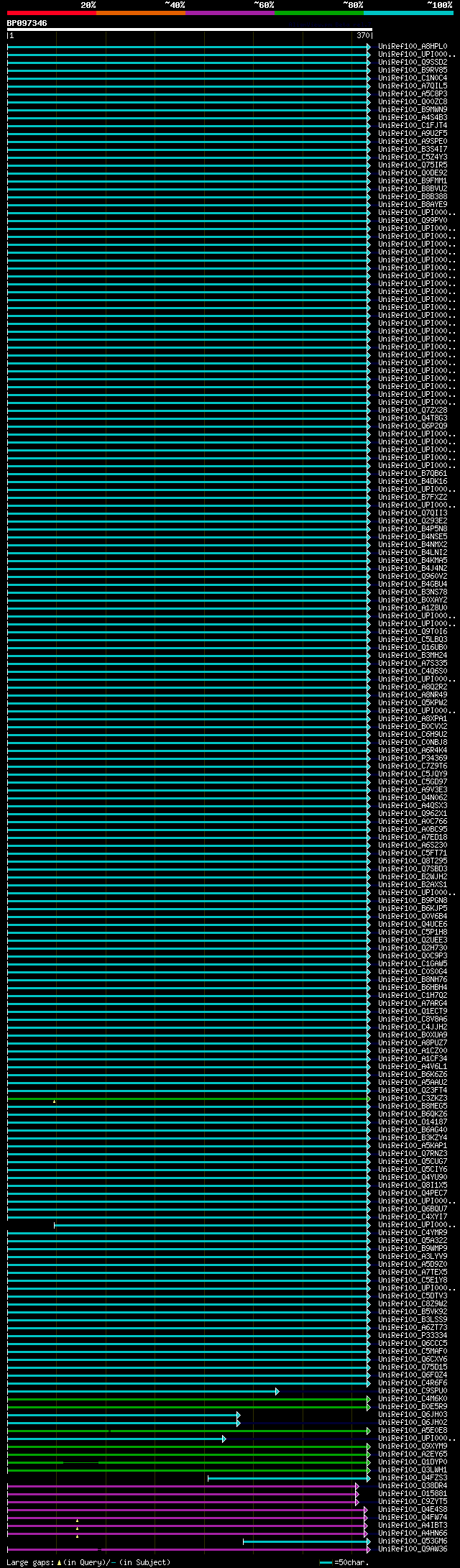Select hit label UniRef100_A1Z8U0

pos(413,608)
